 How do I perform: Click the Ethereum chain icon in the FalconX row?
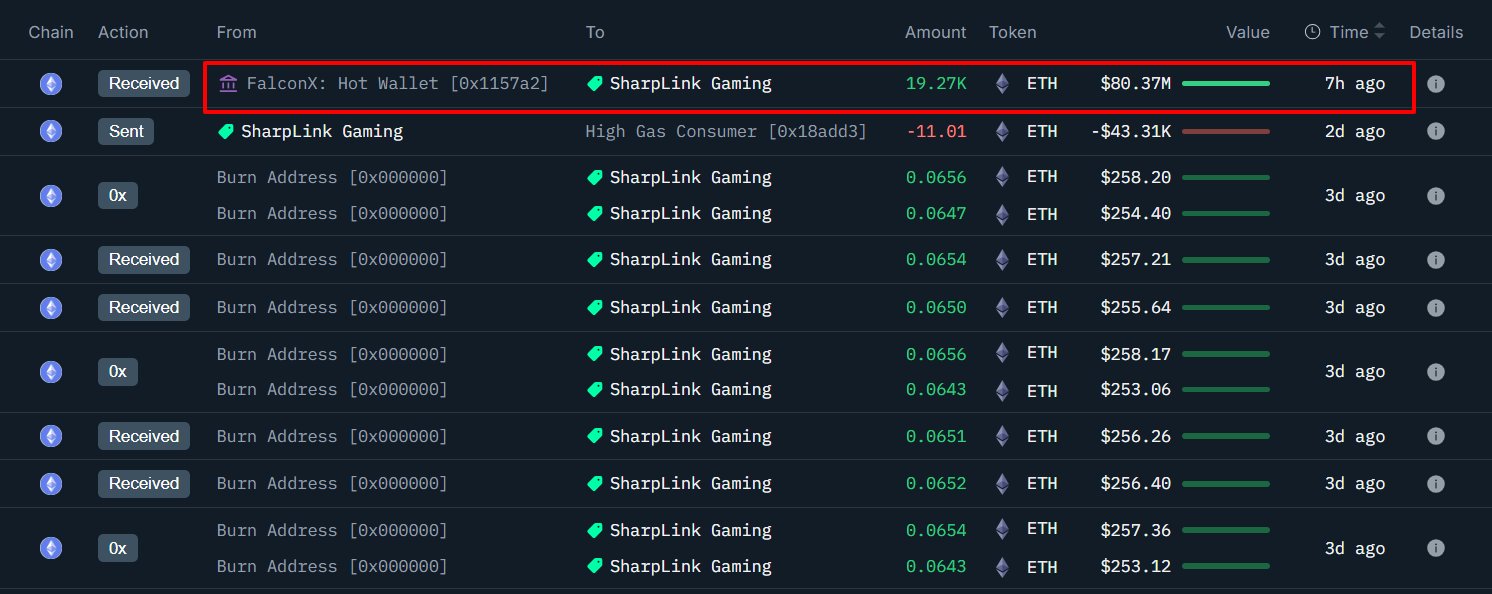coord(50,84)
